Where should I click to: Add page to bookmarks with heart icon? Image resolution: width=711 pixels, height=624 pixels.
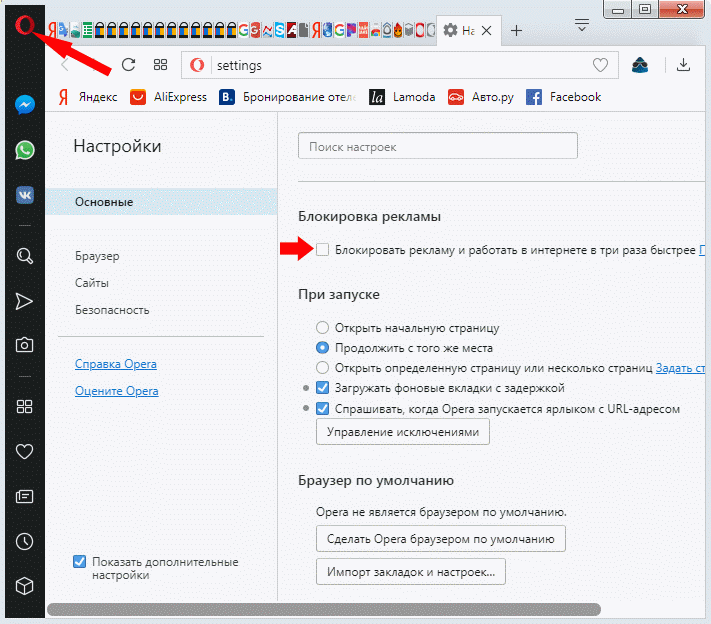(x=600, y=65)
